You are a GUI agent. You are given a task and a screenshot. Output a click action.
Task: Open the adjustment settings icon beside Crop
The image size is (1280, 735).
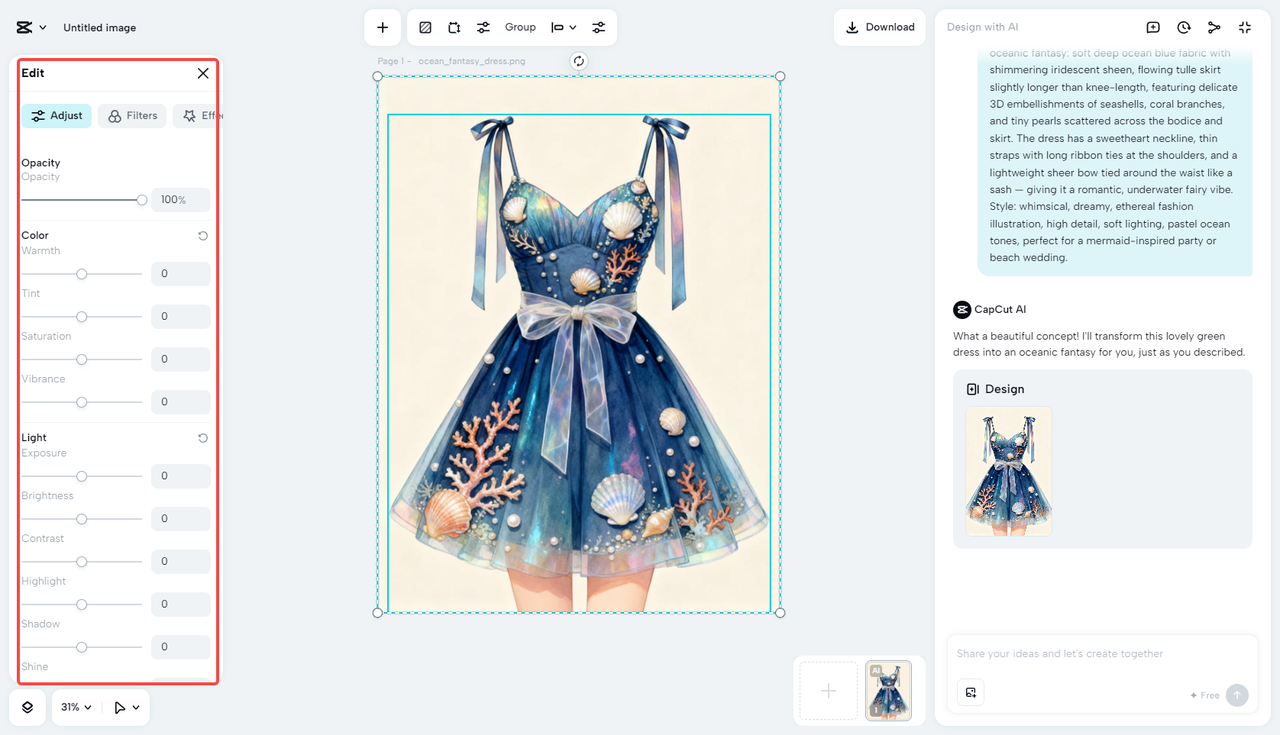[483, 27]
